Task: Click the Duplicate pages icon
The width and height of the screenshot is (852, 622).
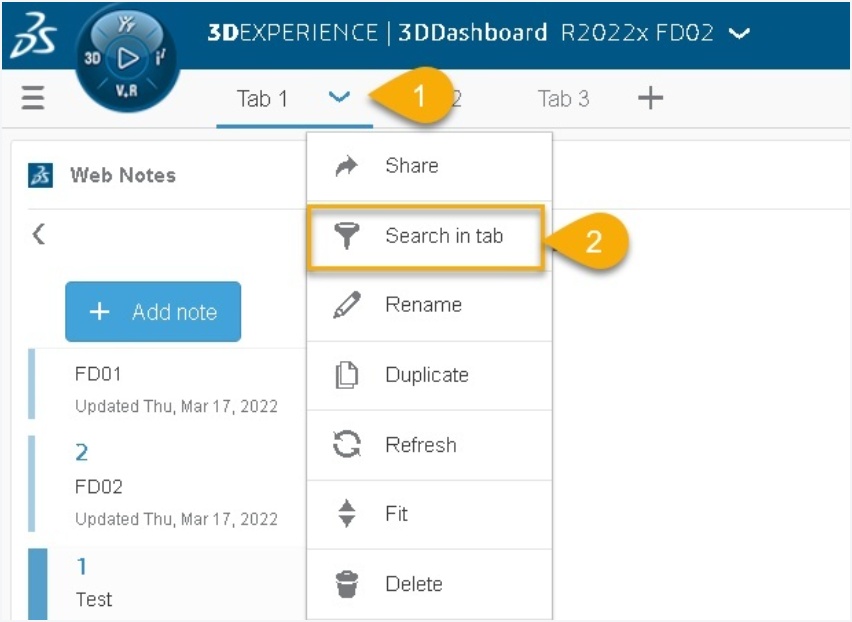Action: click(346, 375)
